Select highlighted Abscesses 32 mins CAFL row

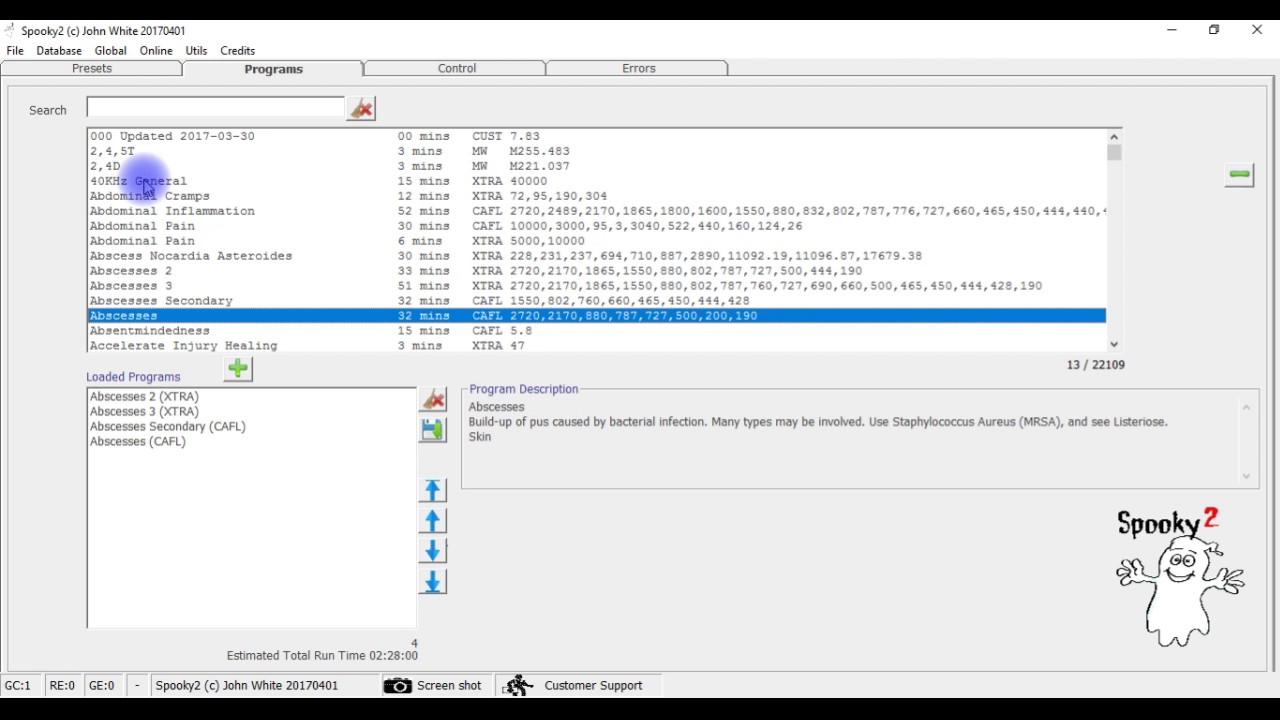[597, 316]
